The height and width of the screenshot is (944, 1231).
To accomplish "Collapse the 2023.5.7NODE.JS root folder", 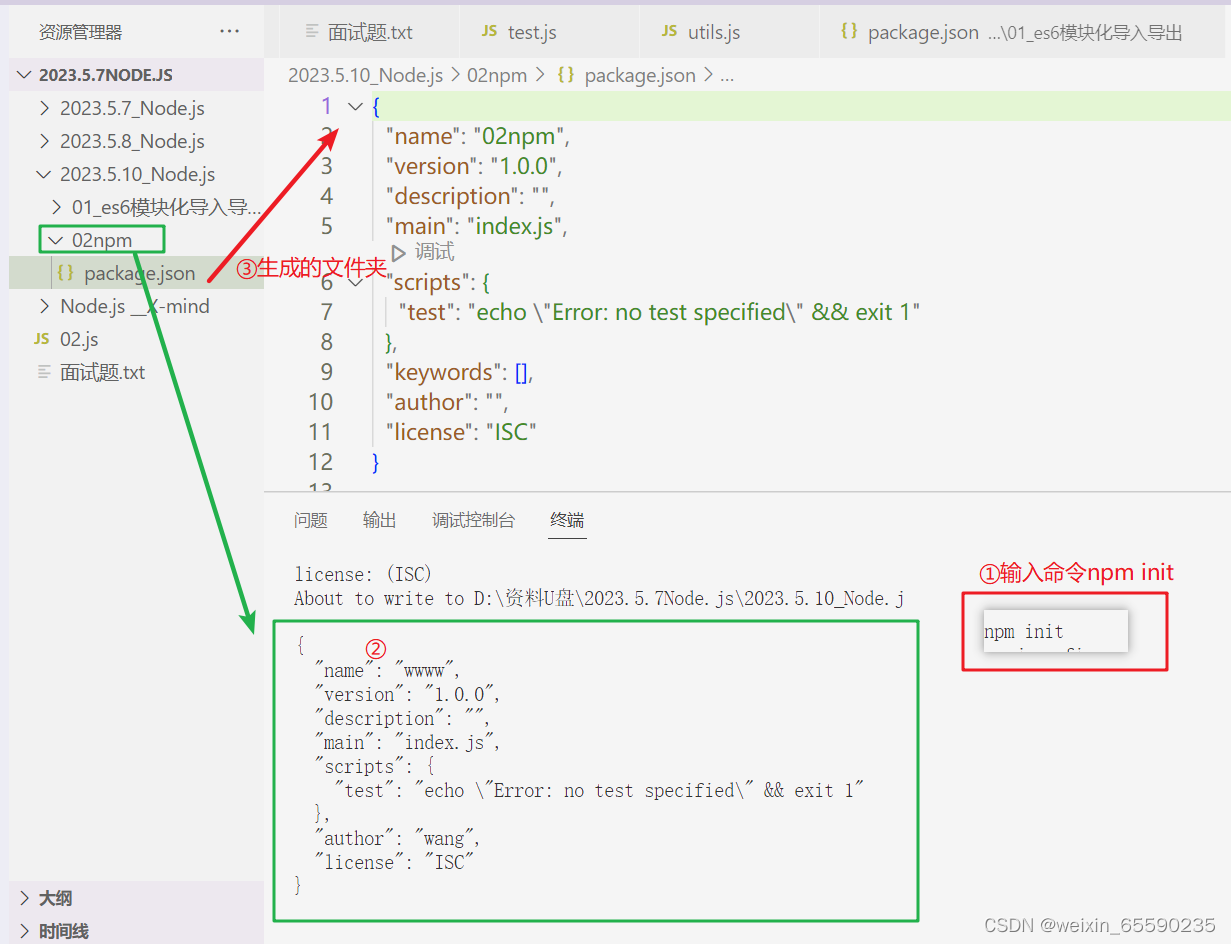I will (24, 75).
